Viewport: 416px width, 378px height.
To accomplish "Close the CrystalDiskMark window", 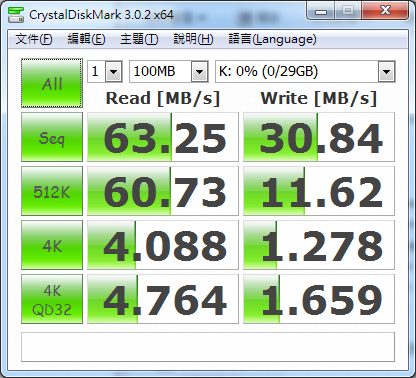I will pos(385,11).
